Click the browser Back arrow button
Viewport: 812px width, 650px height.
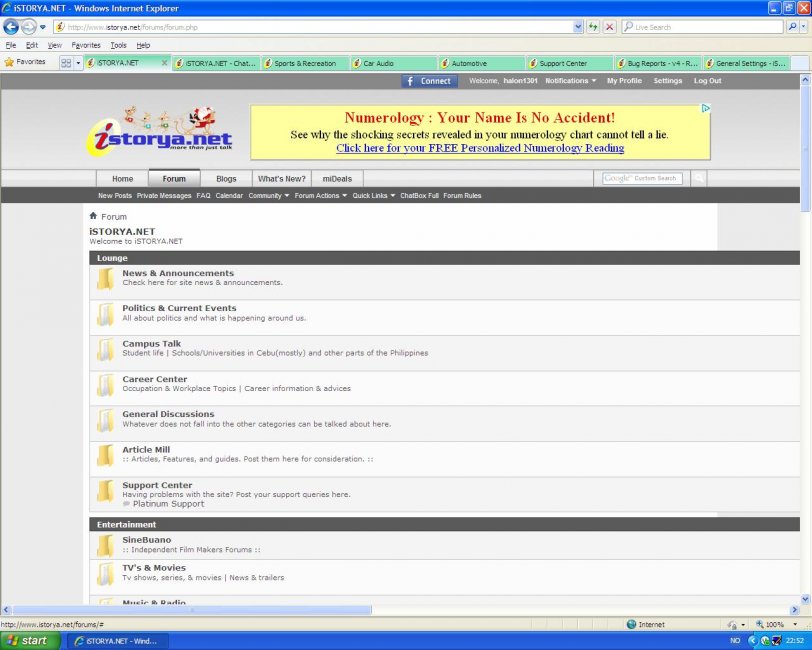point(11,27)
